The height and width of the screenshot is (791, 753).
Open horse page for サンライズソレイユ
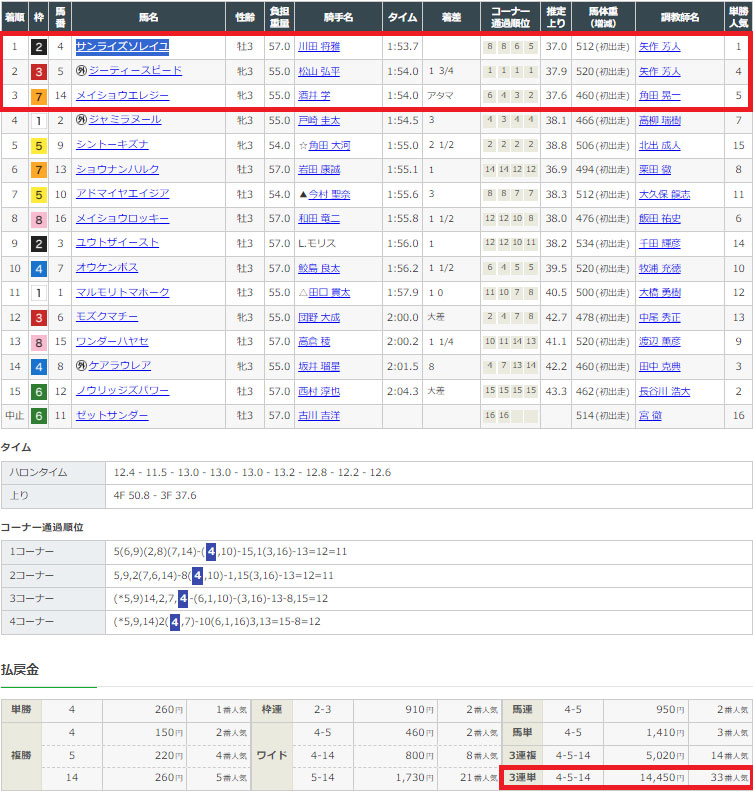[x=122, y=46]
